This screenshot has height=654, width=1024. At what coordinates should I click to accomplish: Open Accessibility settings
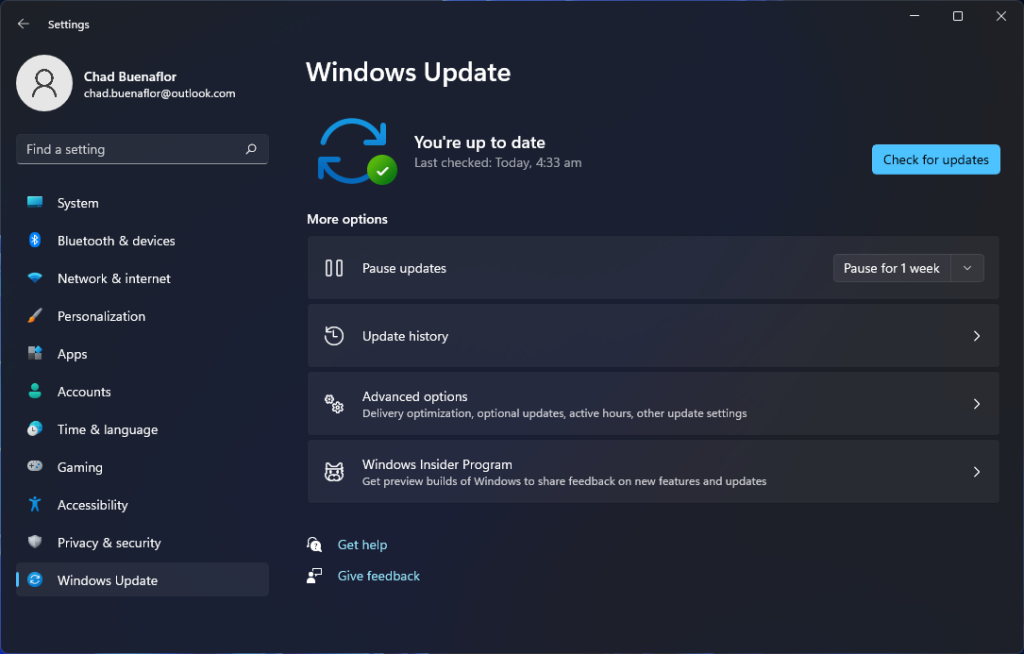pyautogui.click(x=142, y=504)
